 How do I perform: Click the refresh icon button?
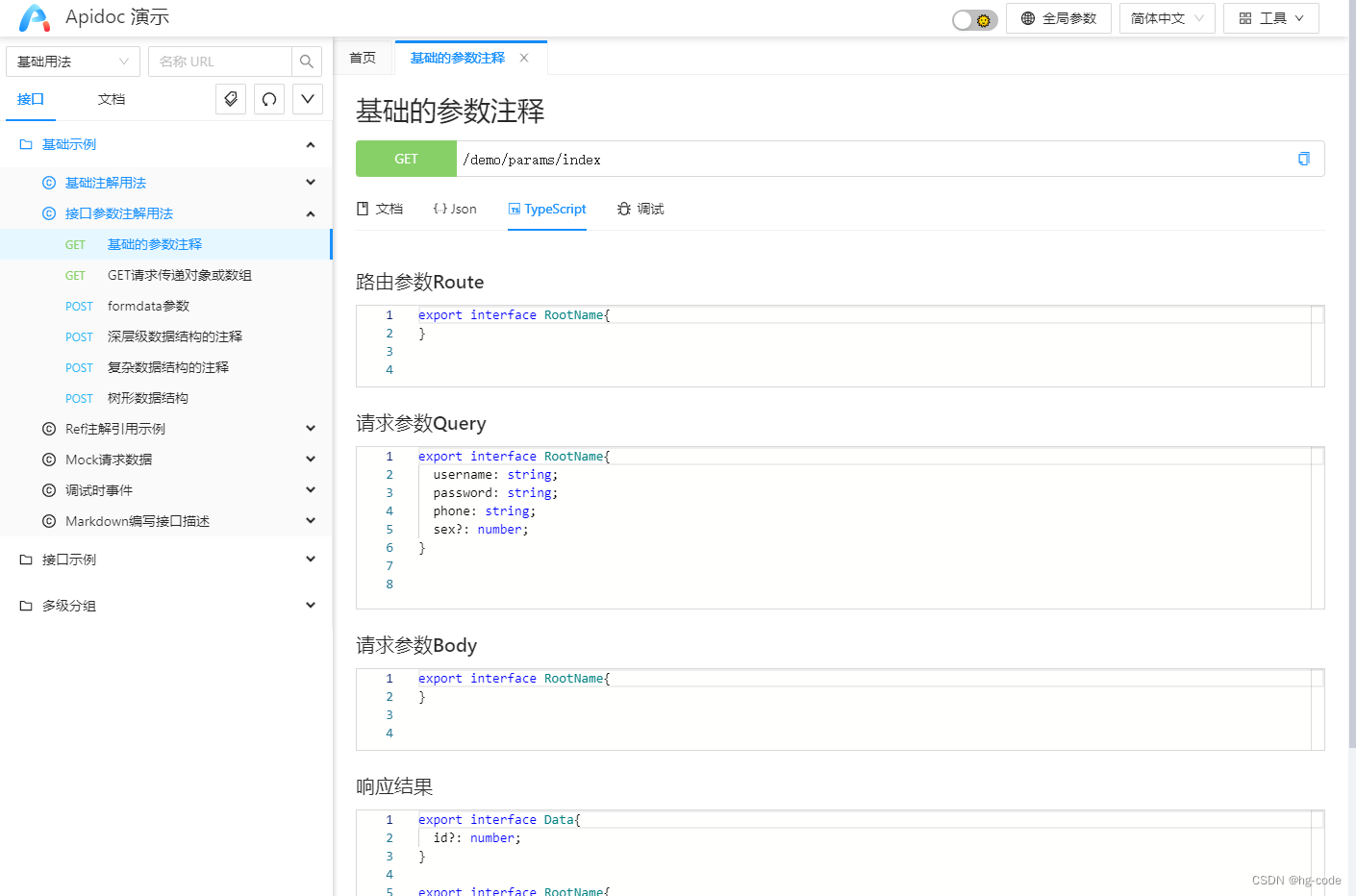[269, 99]
